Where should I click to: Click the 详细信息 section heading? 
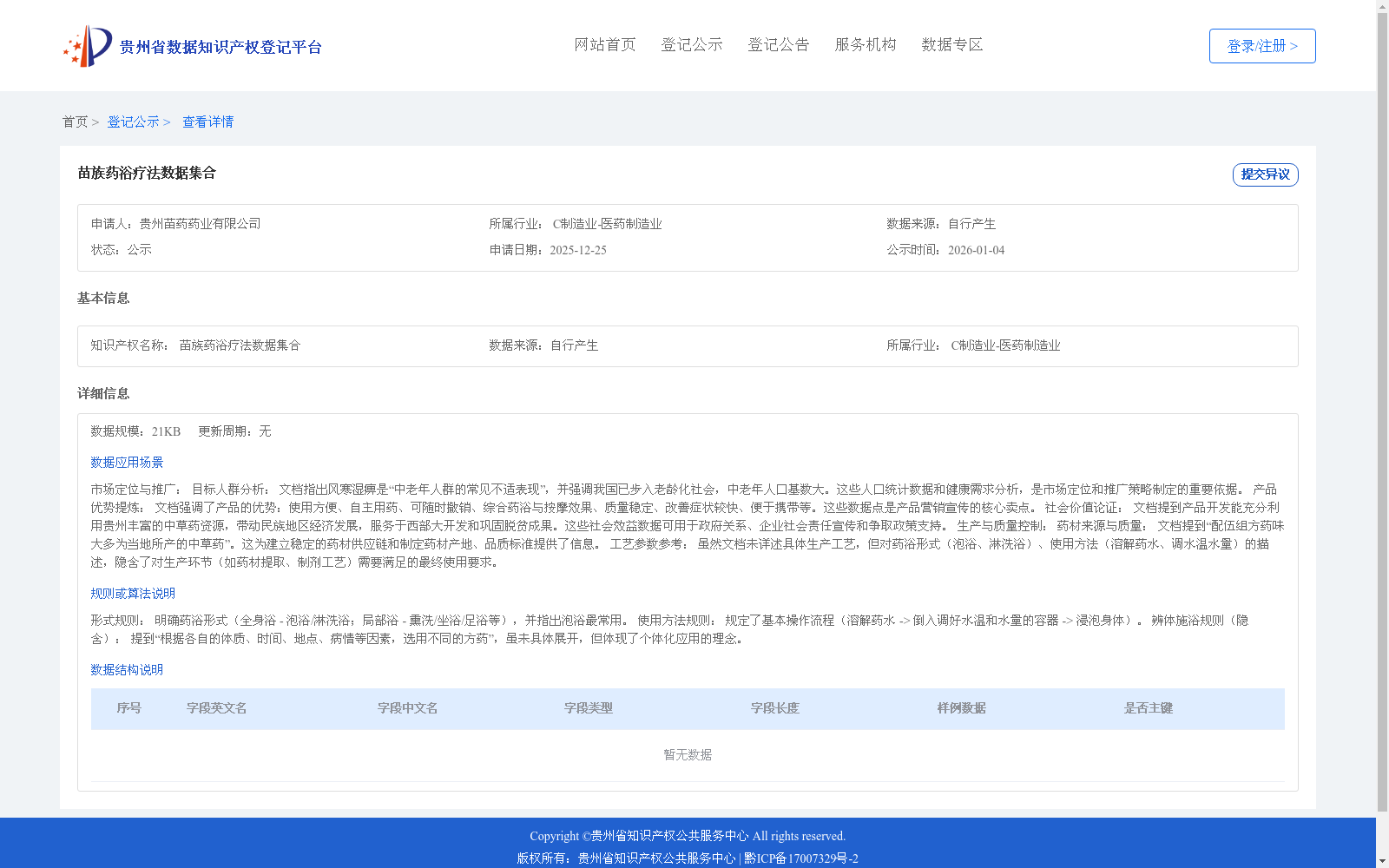(103, 394)
